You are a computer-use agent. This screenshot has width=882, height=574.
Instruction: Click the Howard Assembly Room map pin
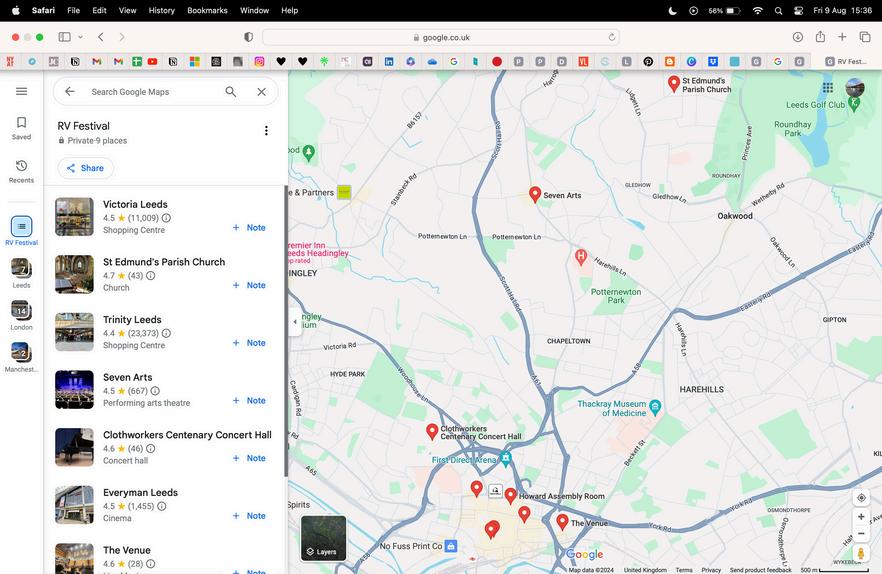510,495
